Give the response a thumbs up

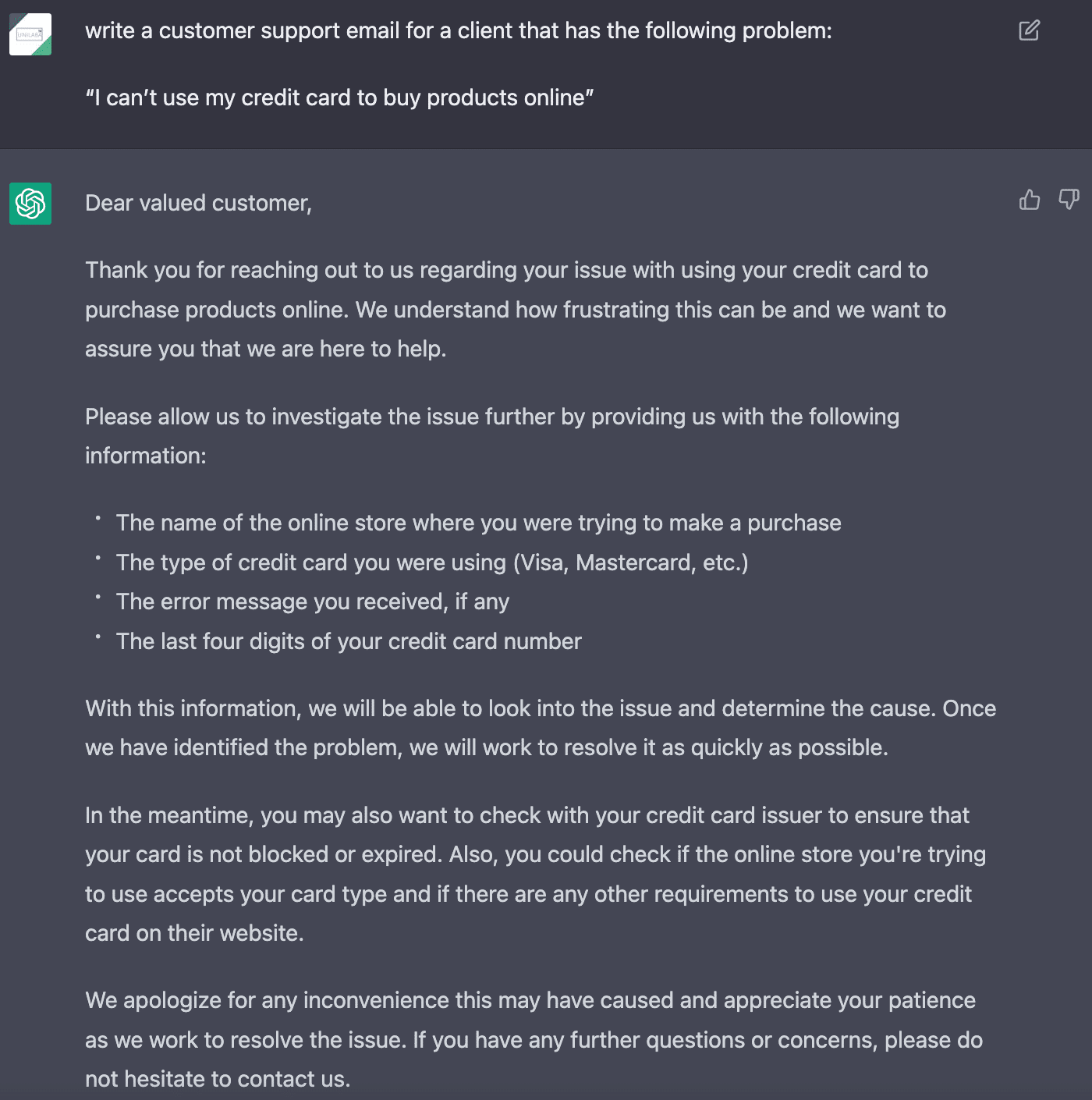[1030, 200]
